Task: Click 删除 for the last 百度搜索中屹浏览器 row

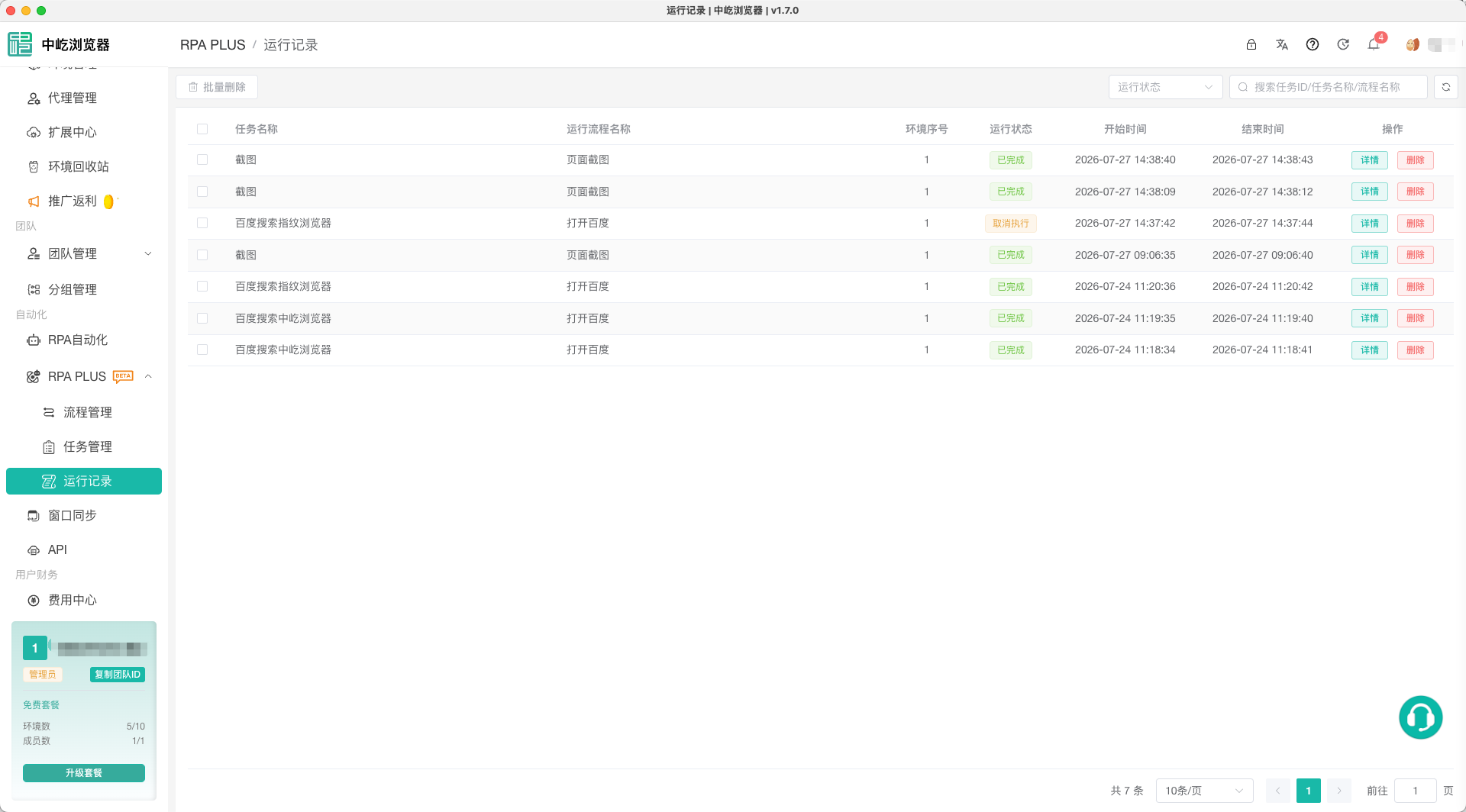Action: pyautogui.click(x=1416, y=350)
